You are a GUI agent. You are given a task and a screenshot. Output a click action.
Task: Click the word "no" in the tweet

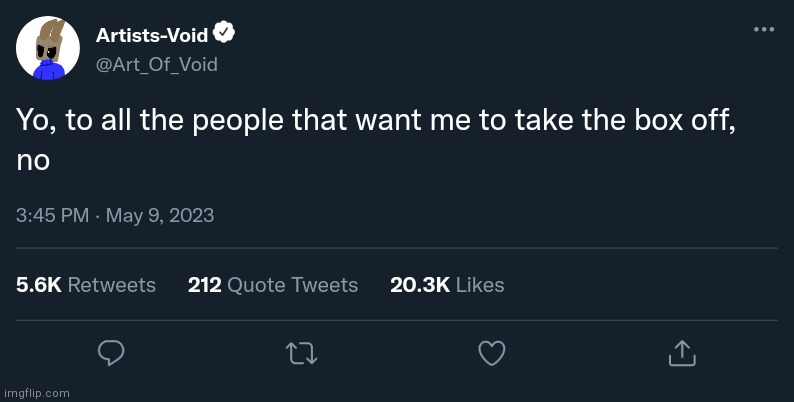(33, 162)
